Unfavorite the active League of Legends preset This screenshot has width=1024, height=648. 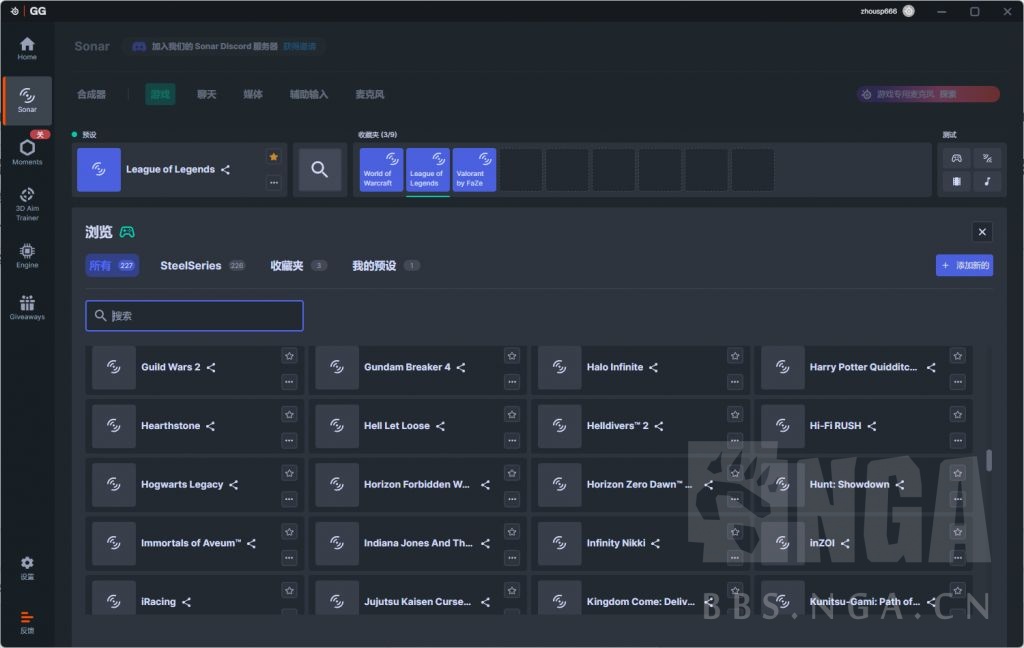273,157
